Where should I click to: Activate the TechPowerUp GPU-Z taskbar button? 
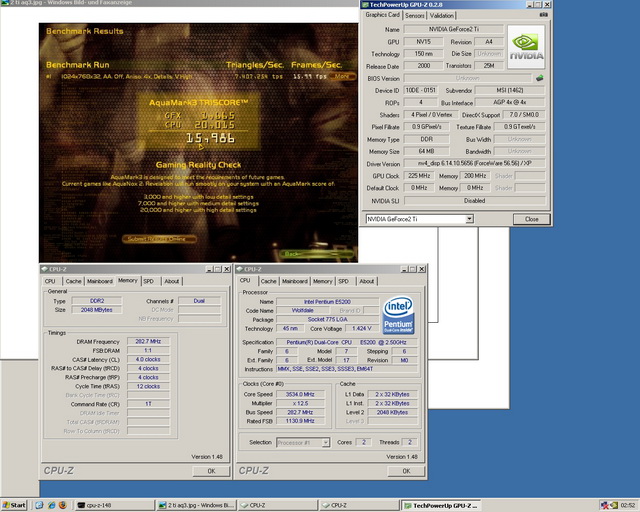[441, 505]
